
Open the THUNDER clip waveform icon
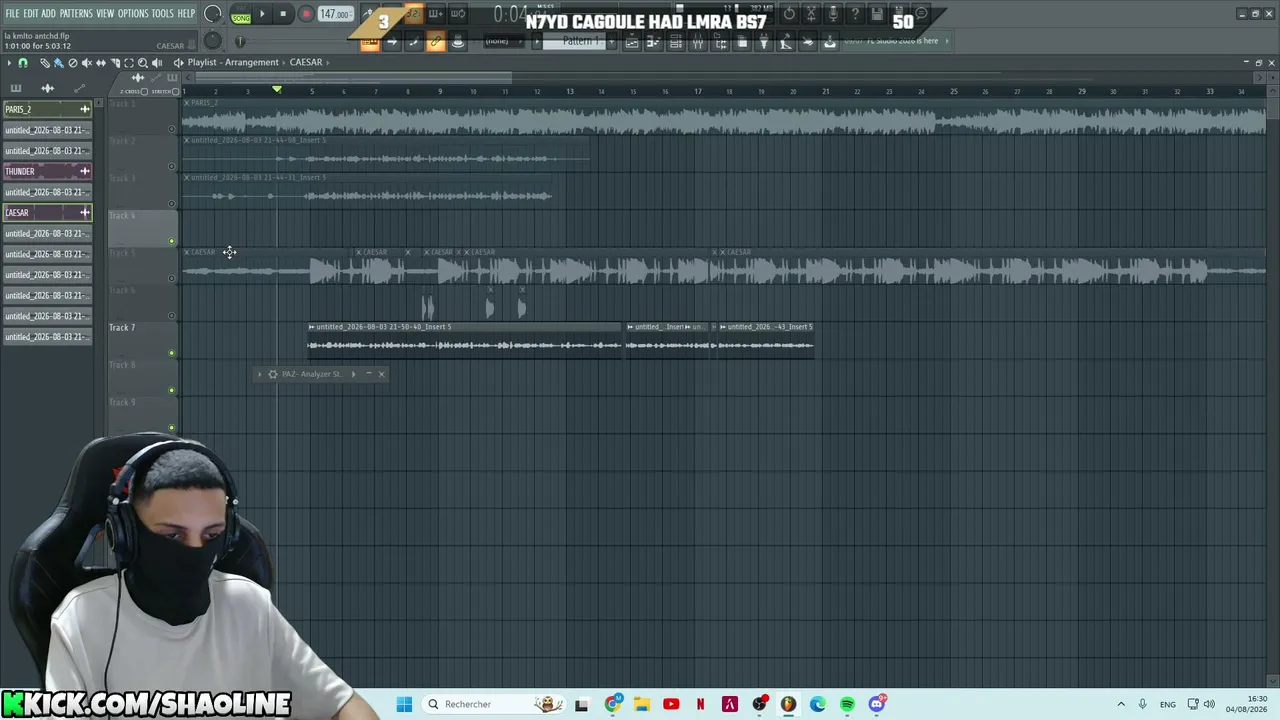pyautogui.click(x=85, y=171)
